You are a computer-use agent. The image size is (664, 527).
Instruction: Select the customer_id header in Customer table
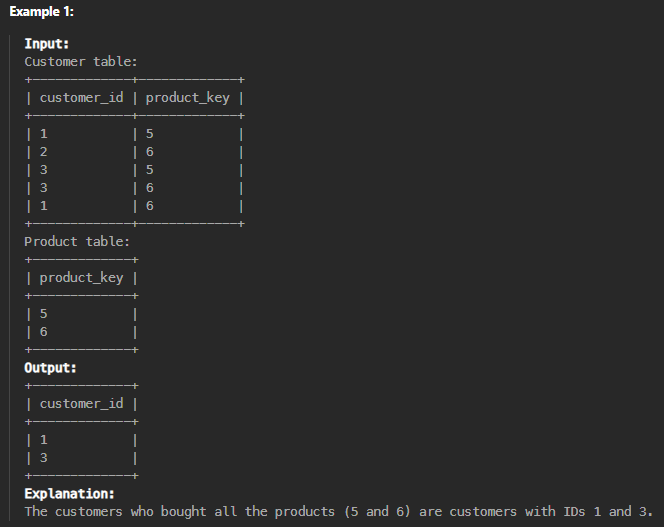pos(81,98)
